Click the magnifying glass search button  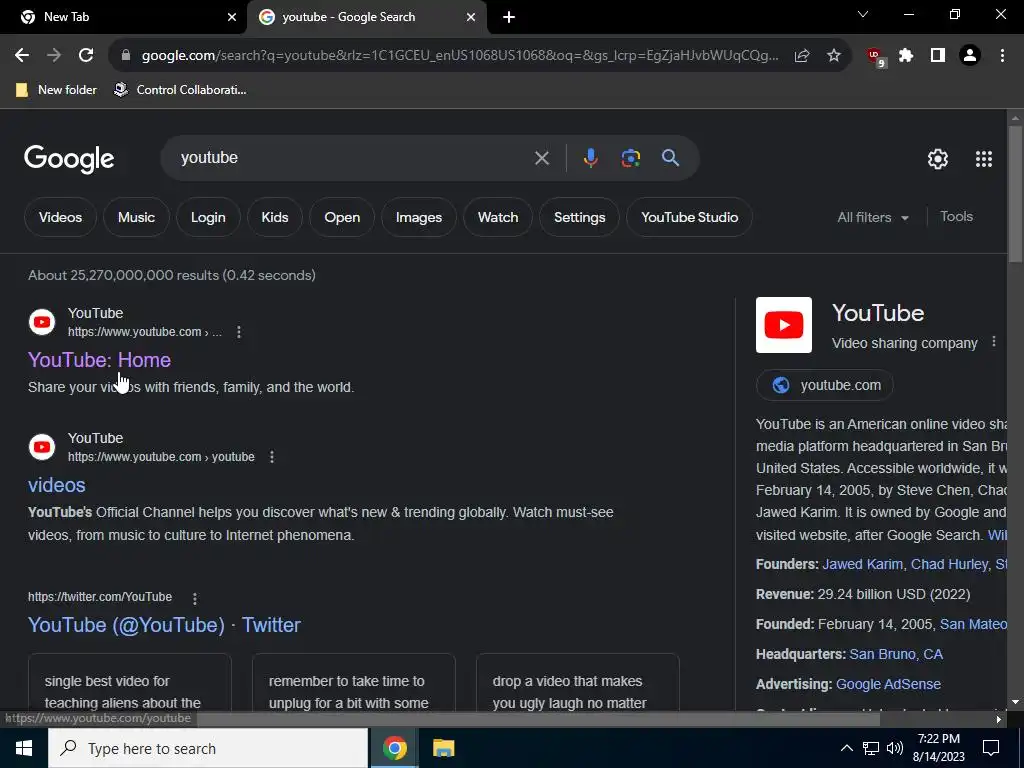(670, 158)
